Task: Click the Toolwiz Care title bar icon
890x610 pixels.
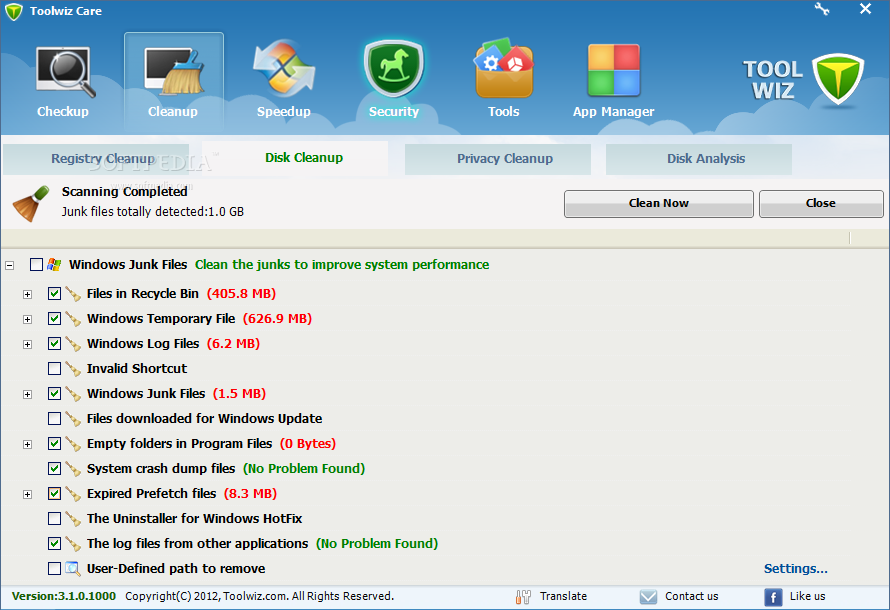Action: [x=13, y=11]
